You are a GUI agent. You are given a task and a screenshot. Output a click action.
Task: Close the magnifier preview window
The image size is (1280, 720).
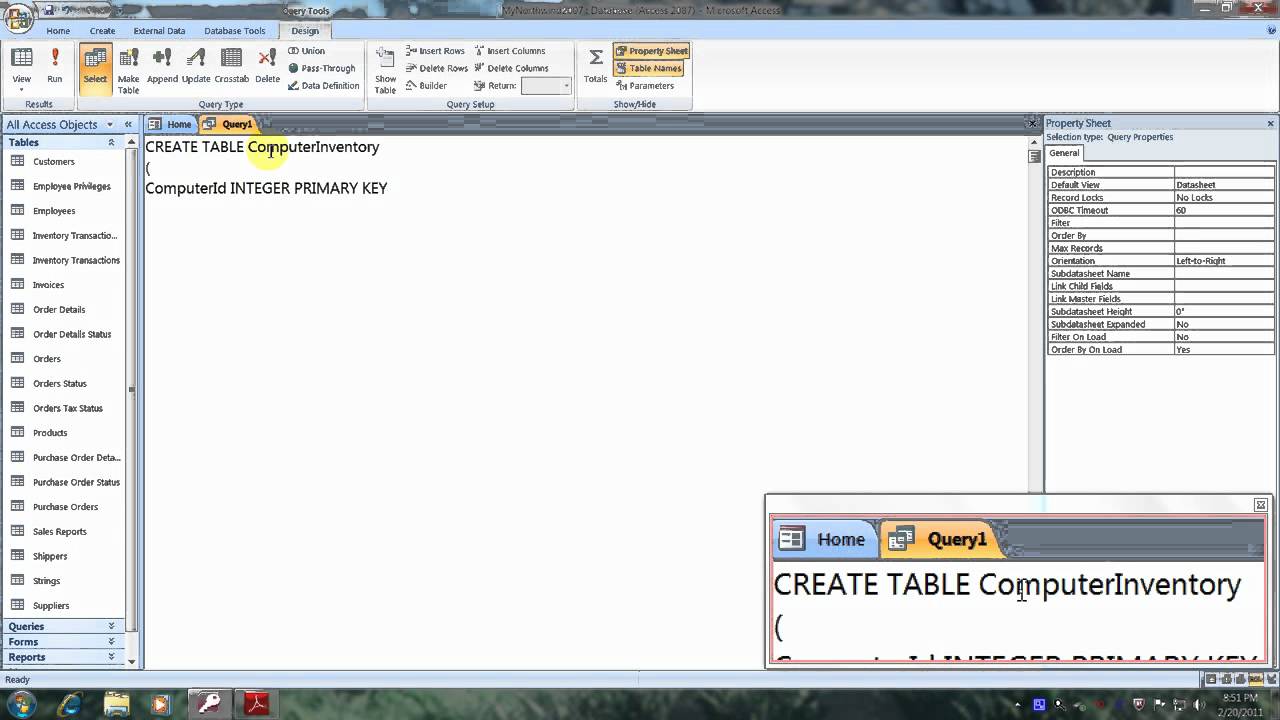[x=1261, y=505]
